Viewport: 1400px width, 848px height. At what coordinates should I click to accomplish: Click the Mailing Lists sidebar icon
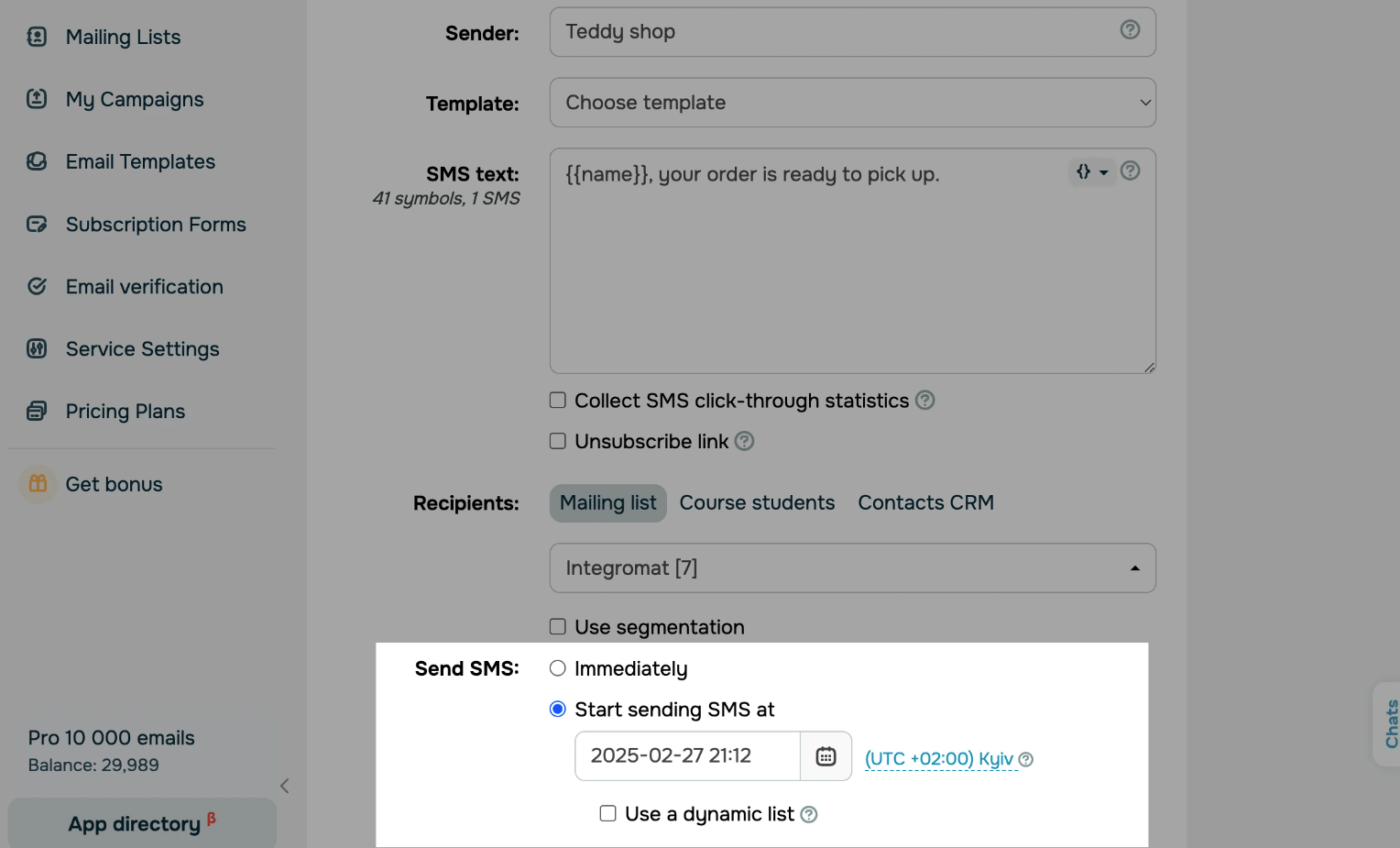click(x=37, y=37)
